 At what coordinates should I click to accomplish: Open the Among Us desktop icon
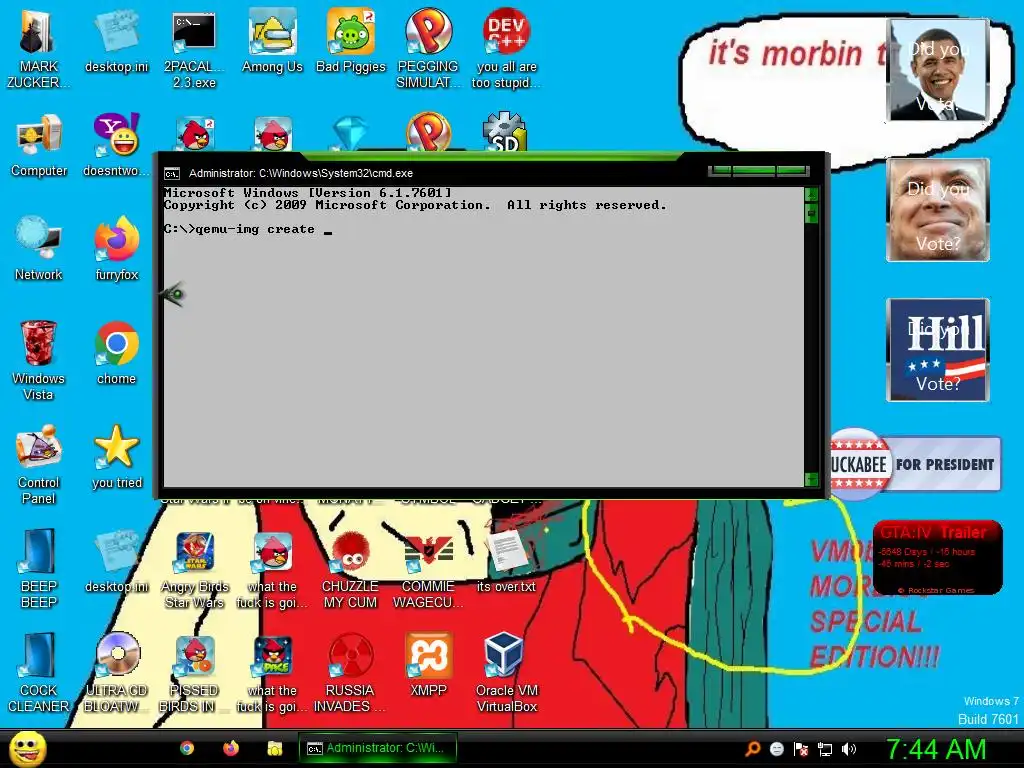[x=272, y=41]
